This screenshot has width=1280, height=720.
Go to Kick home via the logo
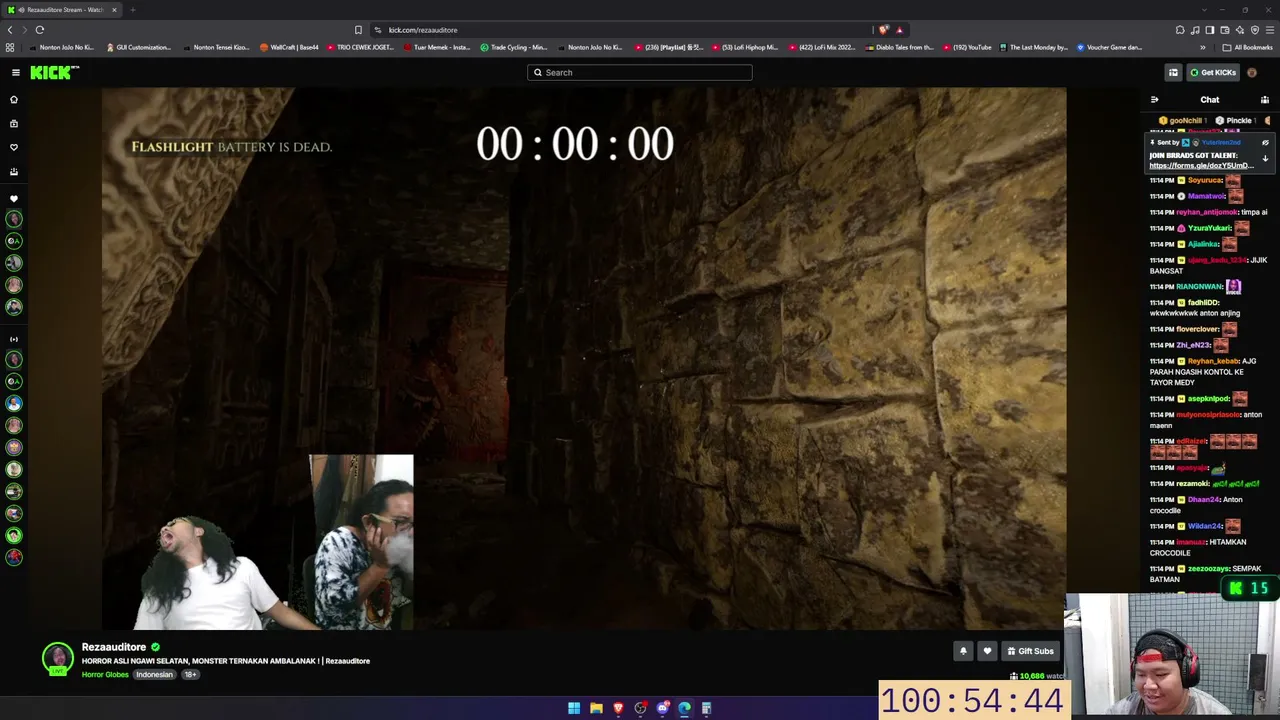coord(54,72)
